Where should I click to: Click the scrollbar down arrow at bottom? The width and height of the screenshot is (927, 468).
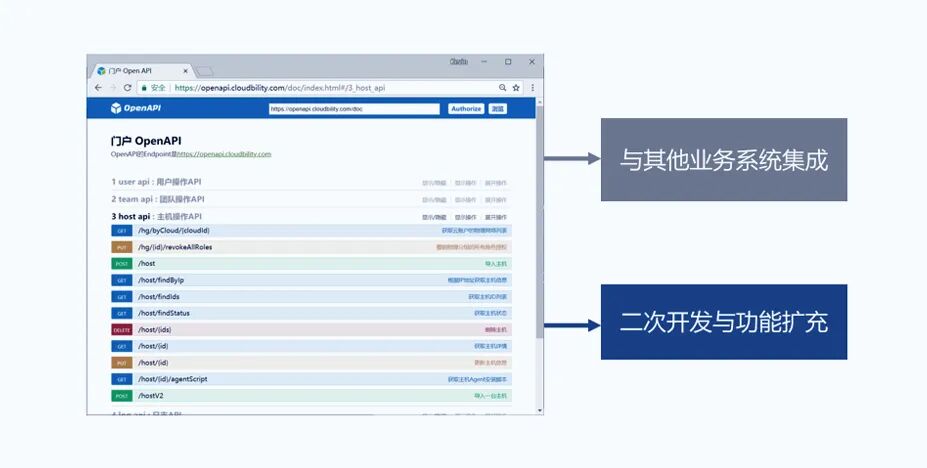pyautogui.click(x=539, y=410)
